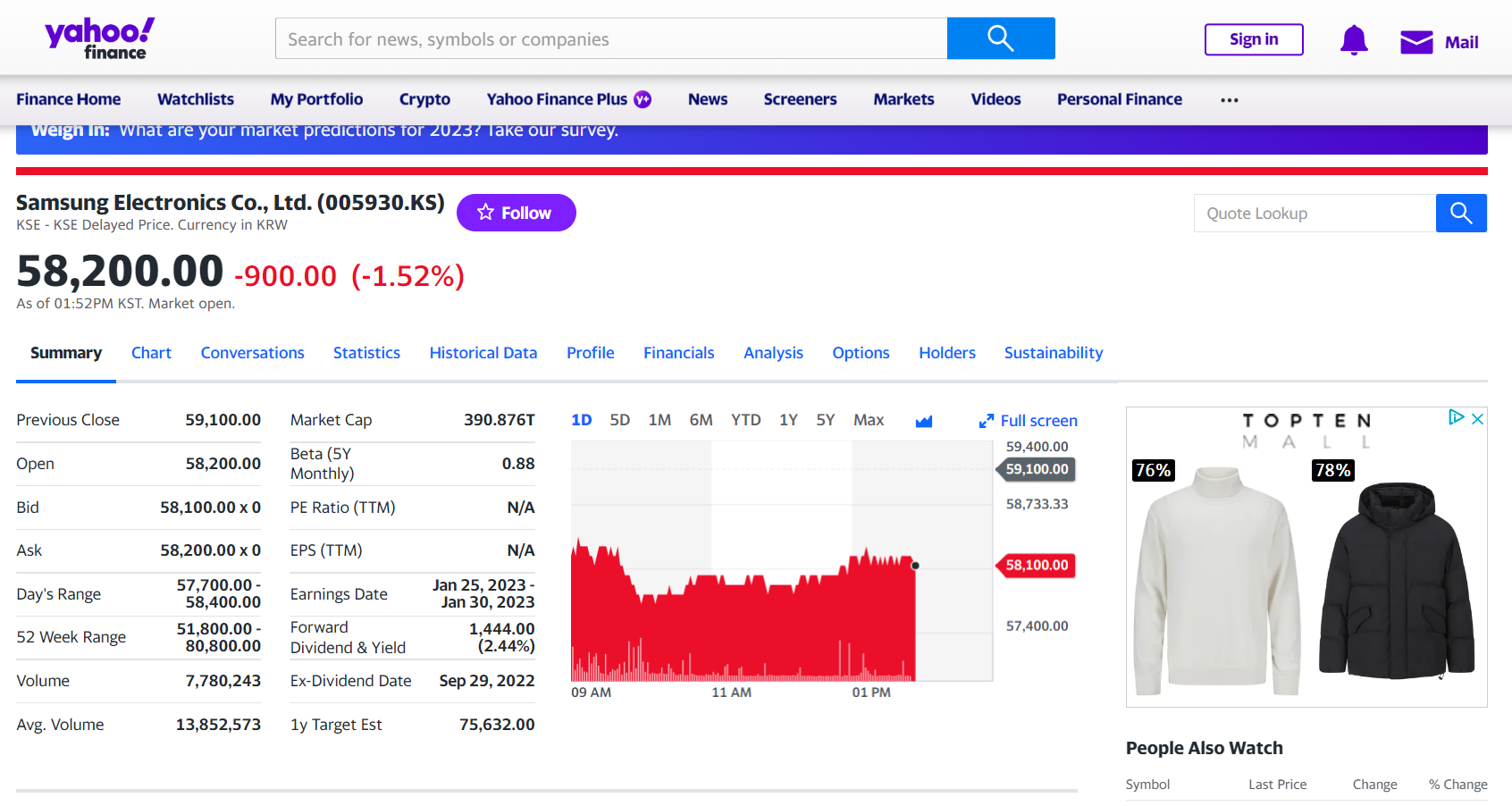Switch to the Chart tab
Viewport: 1512px width, 806px height.
point(151,353)
